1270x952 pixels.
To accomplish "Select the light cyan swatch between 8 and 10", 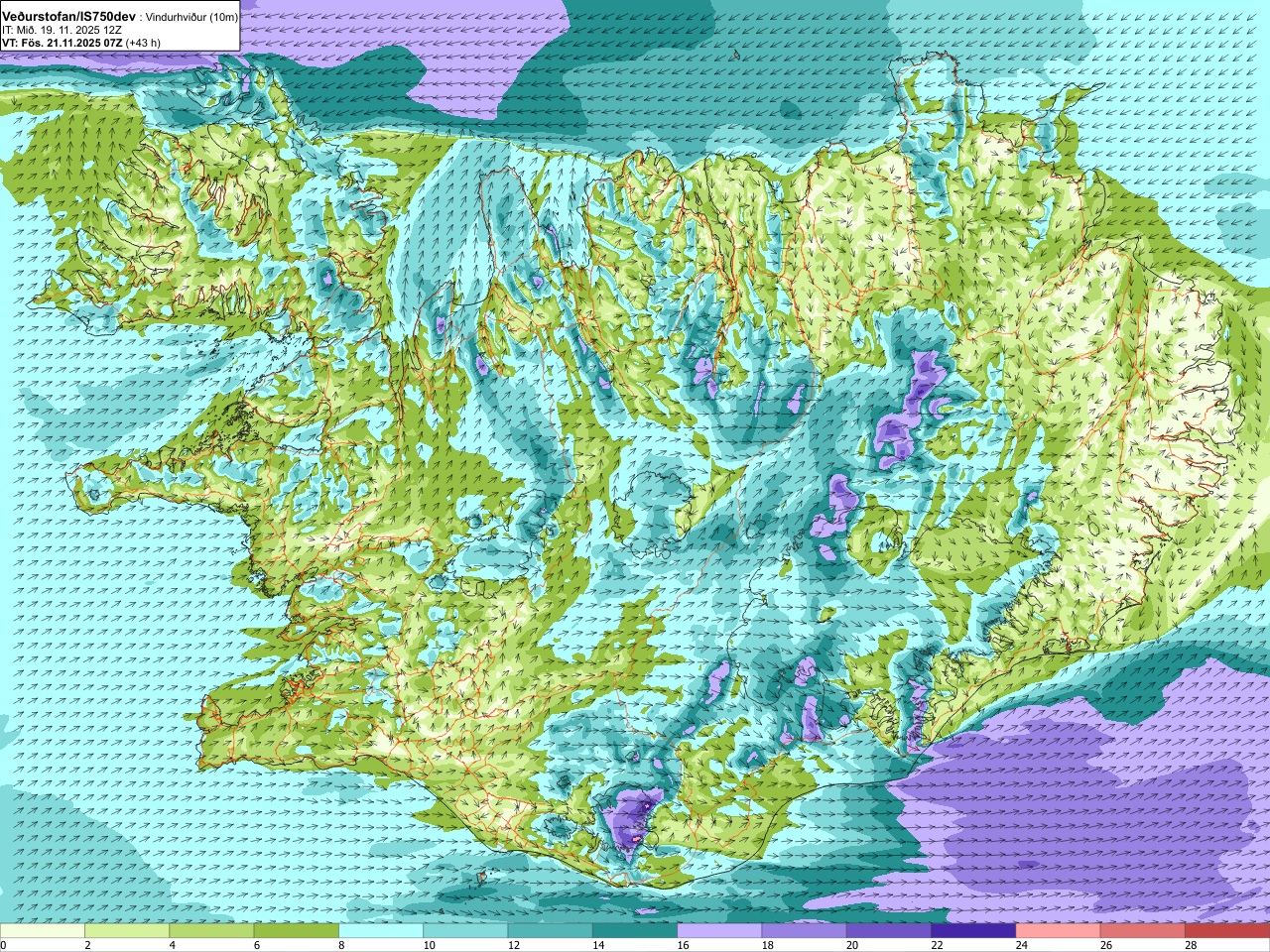I will tap(381, 931).
